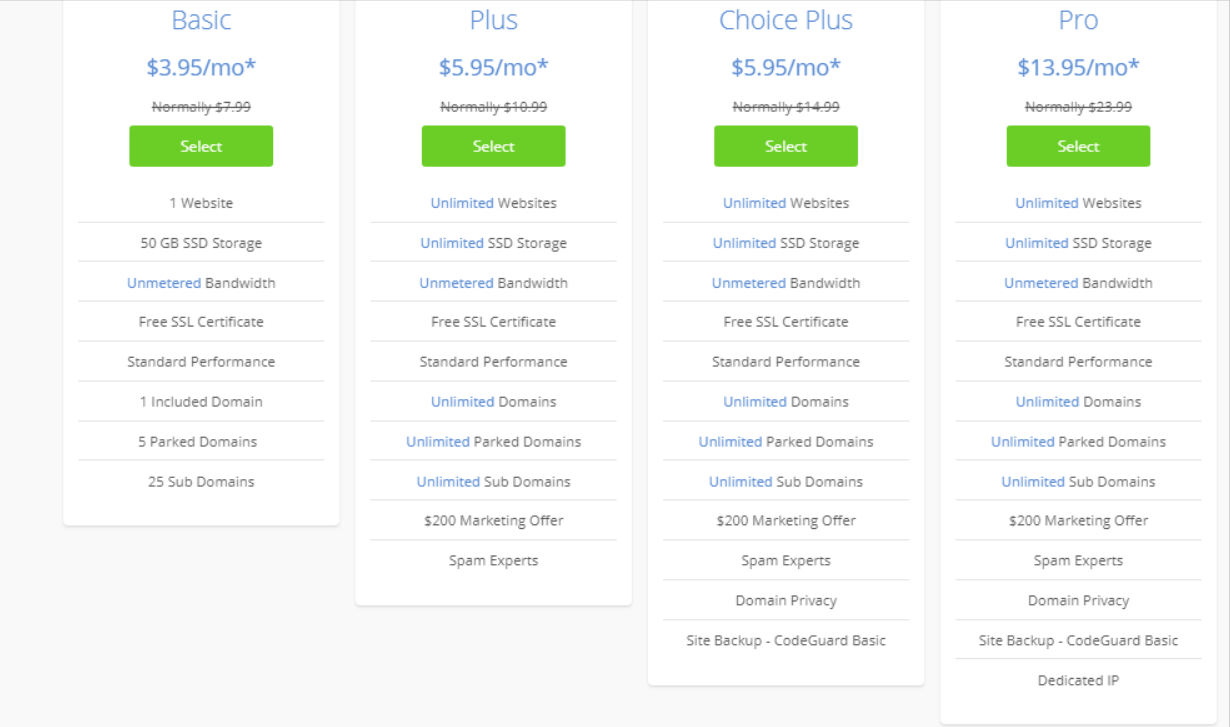Click the Choice Plus plan title

coord(786,20)
